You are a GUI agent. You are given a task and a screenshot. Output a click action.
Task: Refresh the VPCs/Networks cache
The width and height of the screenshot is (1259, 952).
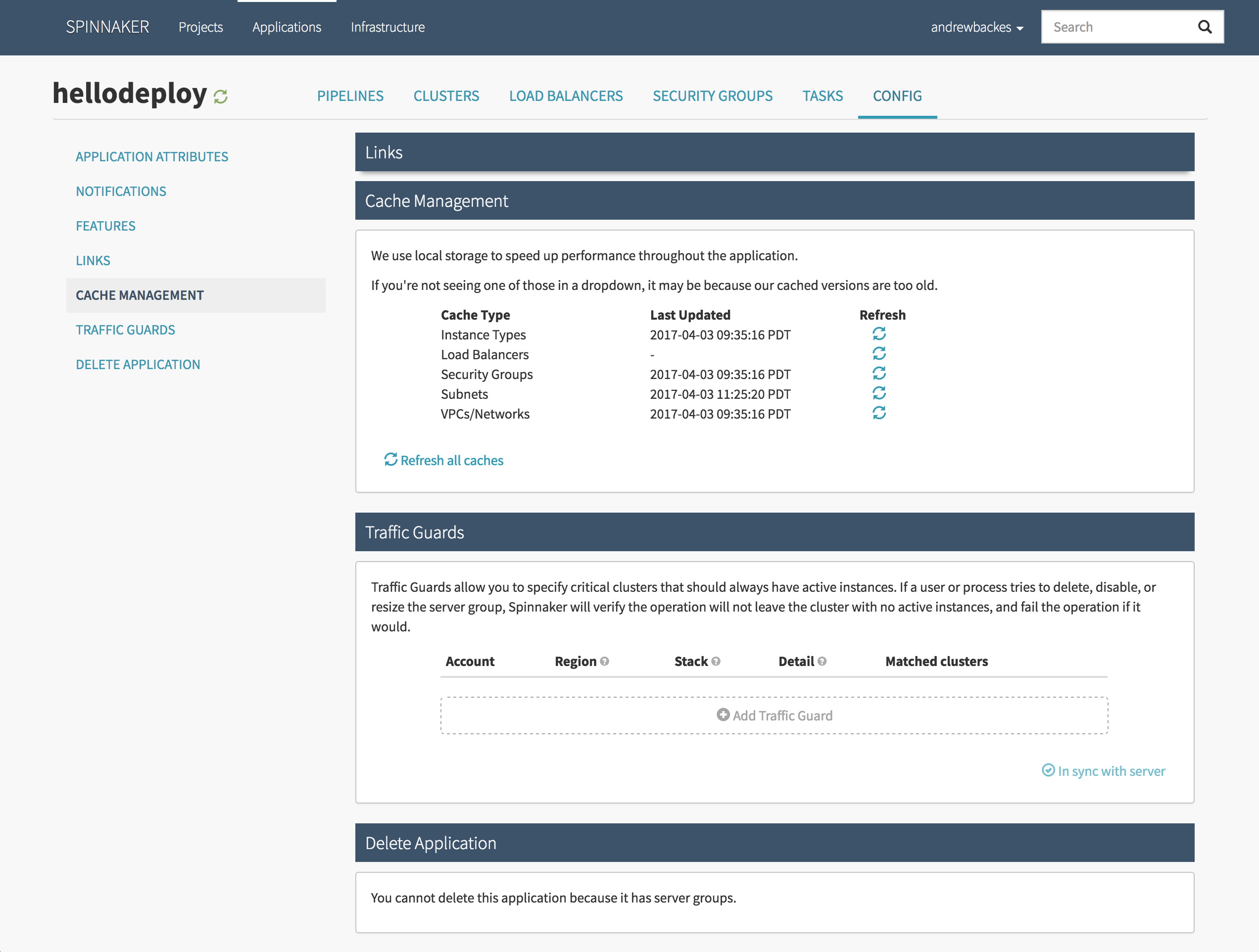pos(879,413)
